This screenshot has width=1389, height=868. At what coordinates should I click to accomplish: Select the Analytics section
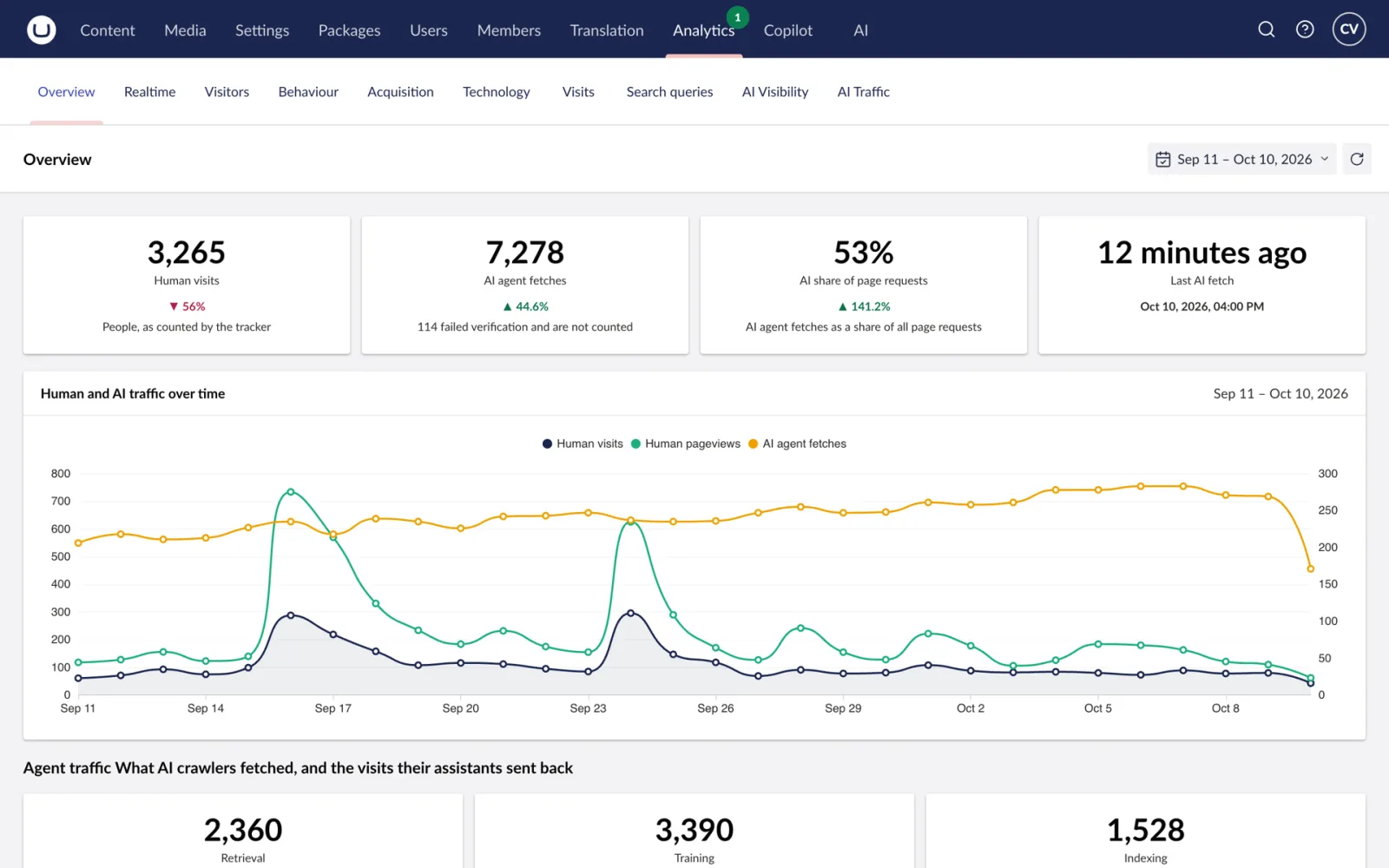703,30
